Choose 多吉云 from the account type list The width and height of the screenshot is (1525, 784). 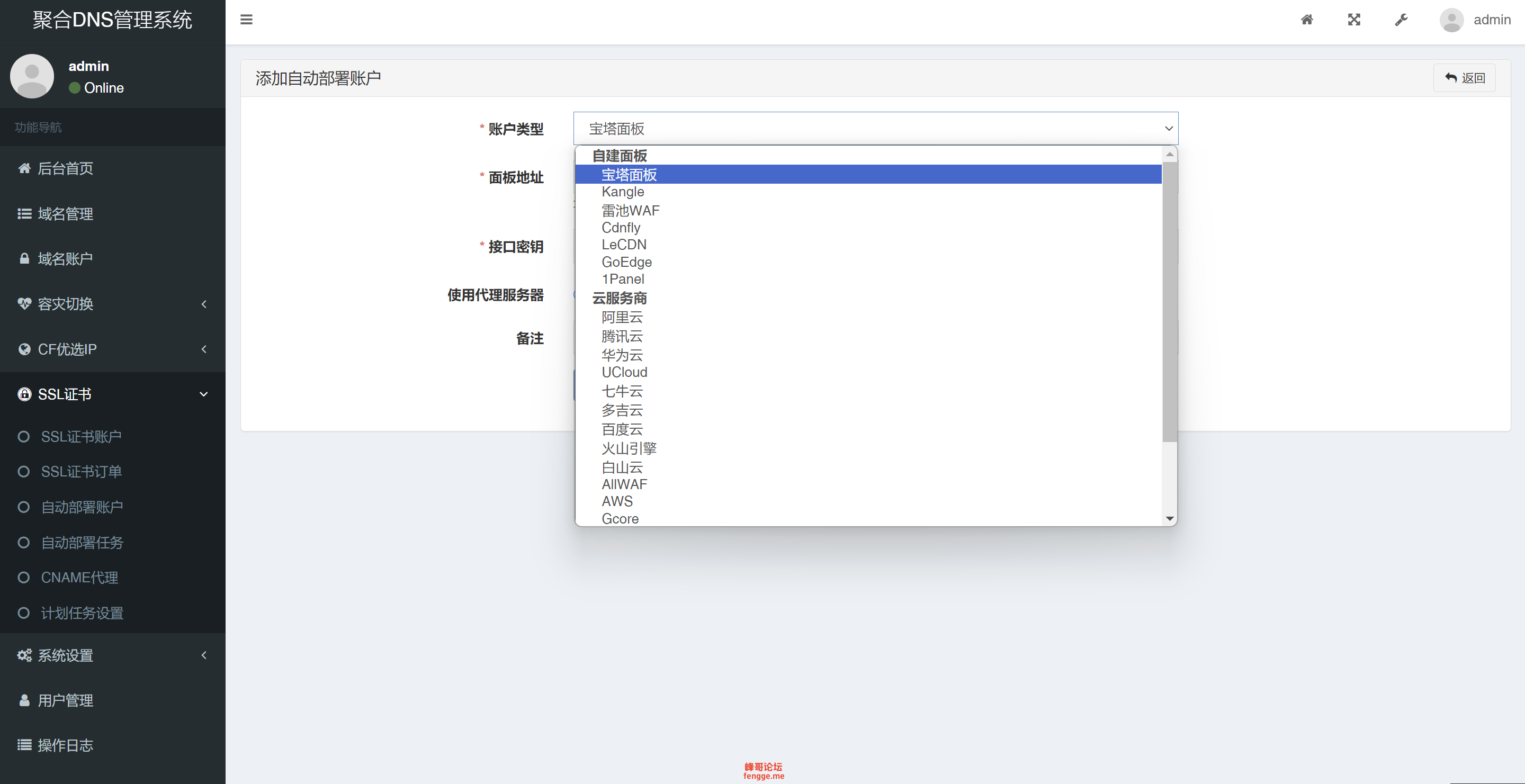(868, 410)
